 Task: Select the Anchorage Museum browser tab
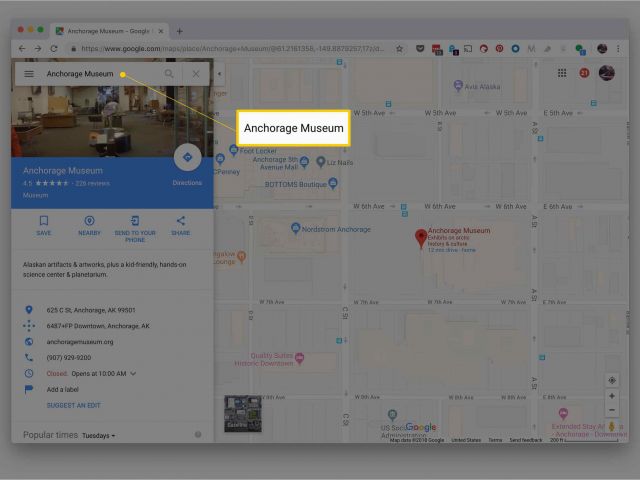point(108,31)
